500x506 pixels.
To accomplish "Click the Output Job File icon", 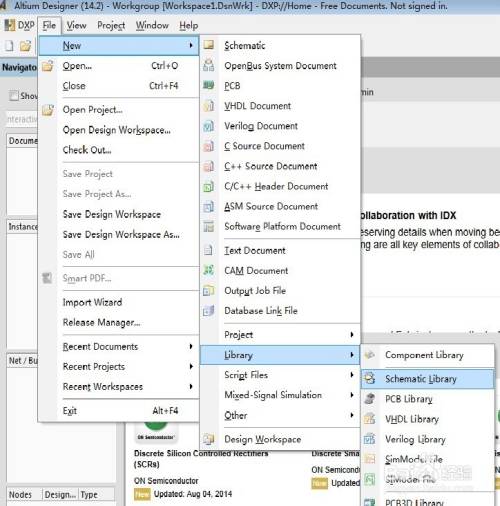I will point(209,290).
